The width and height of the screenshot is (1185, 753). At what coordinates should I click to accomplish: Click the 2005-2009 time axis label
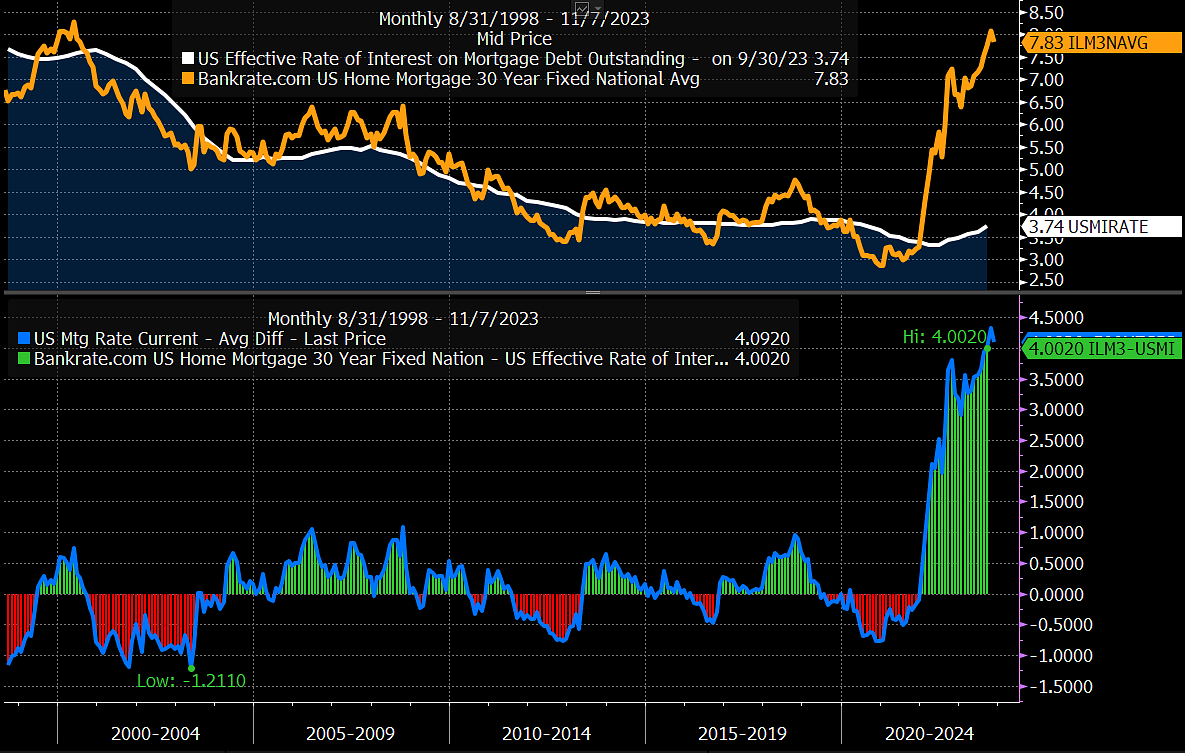[348, 733]
